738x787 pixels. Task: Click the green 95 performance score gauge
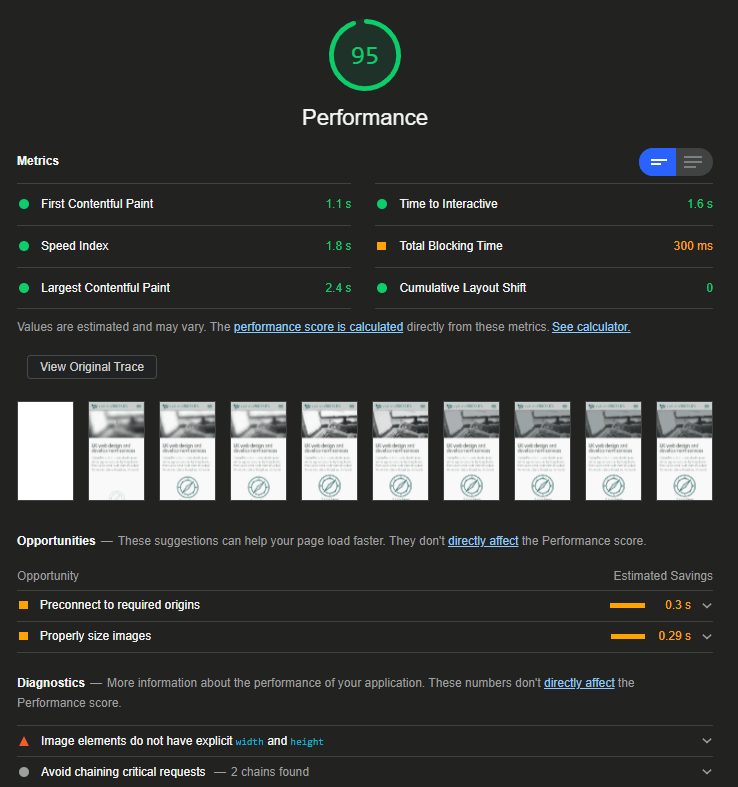click(365, 54)
